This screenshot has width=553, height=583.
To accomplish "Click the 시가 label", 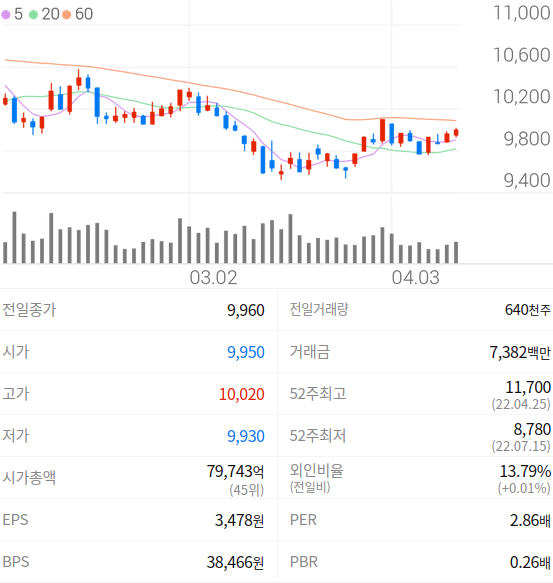I will pos(16,352).
